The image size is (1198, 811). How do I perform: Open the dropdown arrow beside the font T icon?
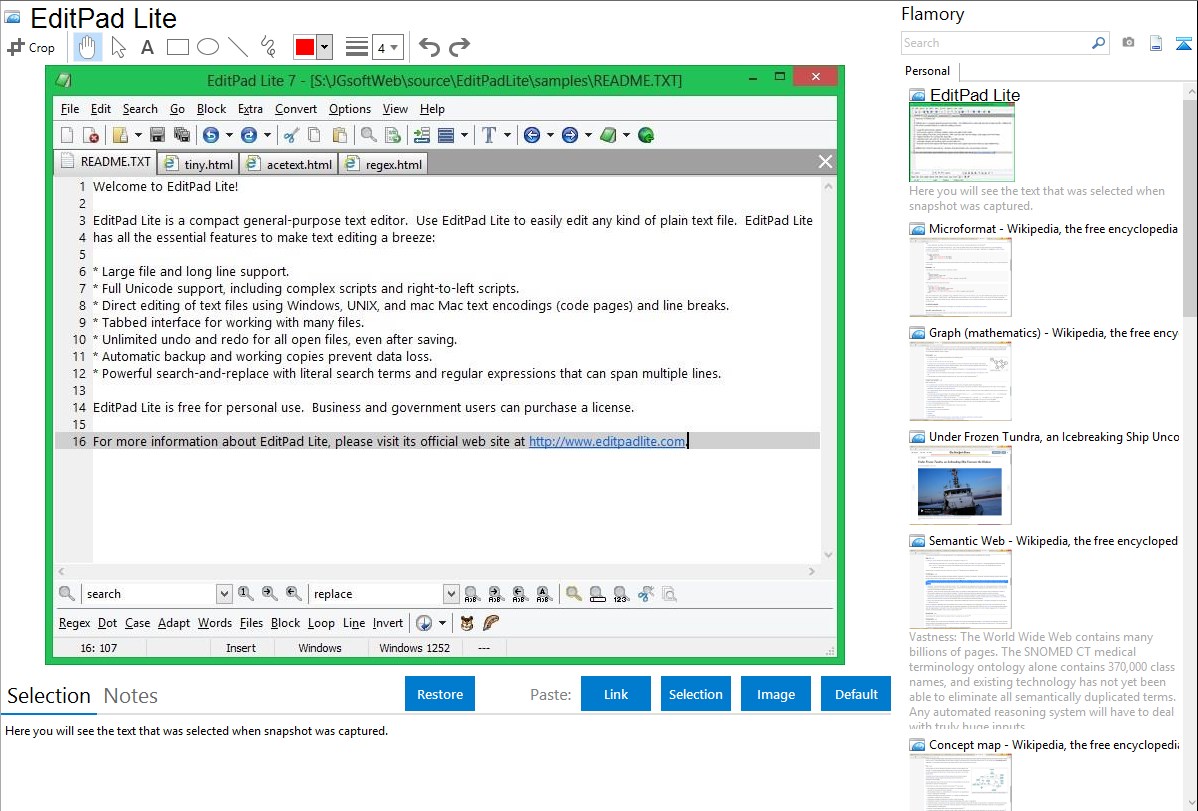coord(507,135)
